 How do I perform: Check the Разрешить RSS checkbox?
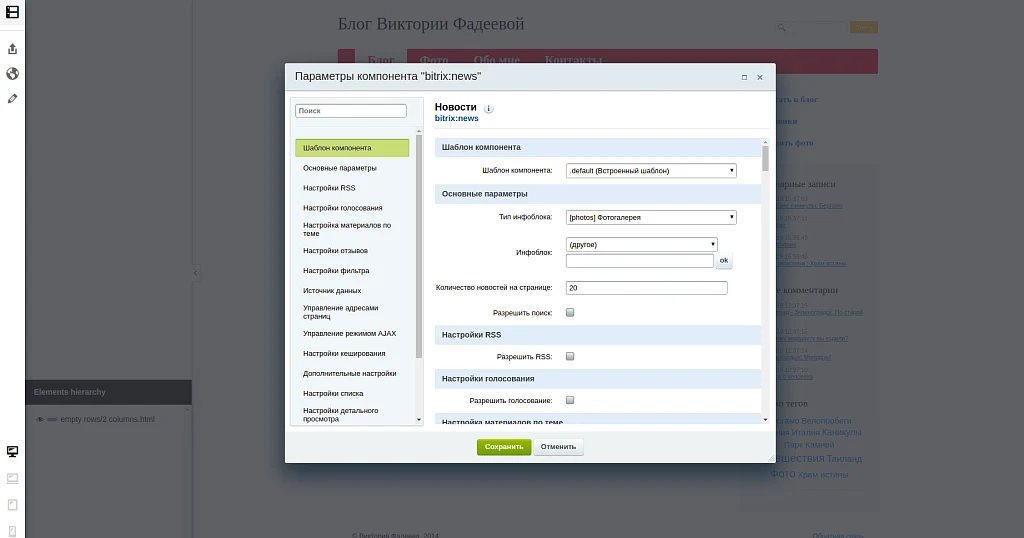tap(570, 356)
